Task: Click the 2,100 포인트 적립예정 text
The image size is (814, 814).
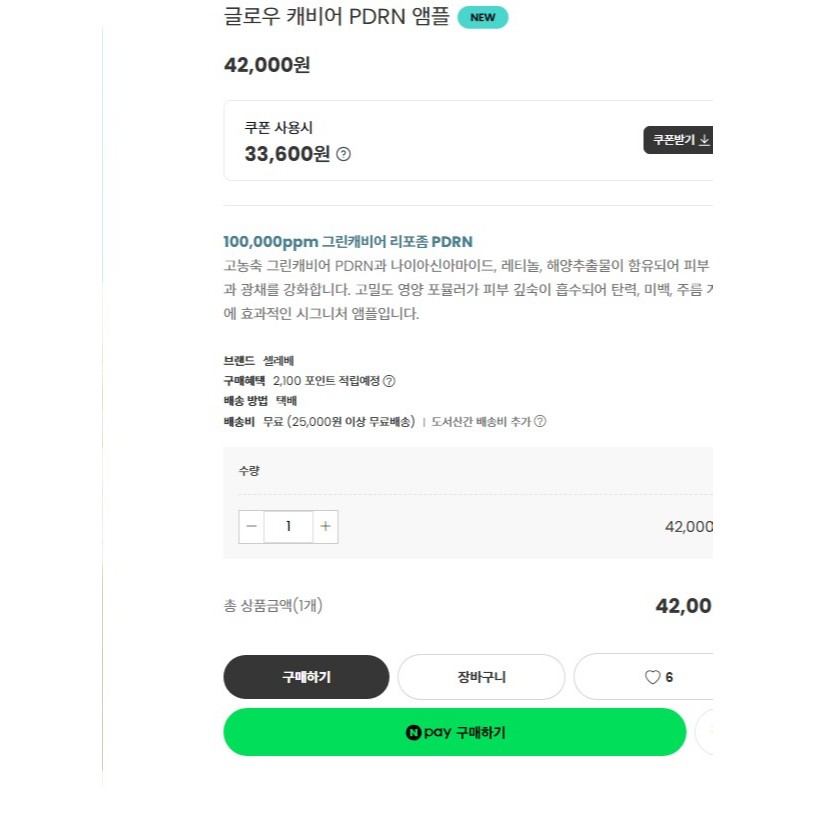Action: (x=327, y=381)
